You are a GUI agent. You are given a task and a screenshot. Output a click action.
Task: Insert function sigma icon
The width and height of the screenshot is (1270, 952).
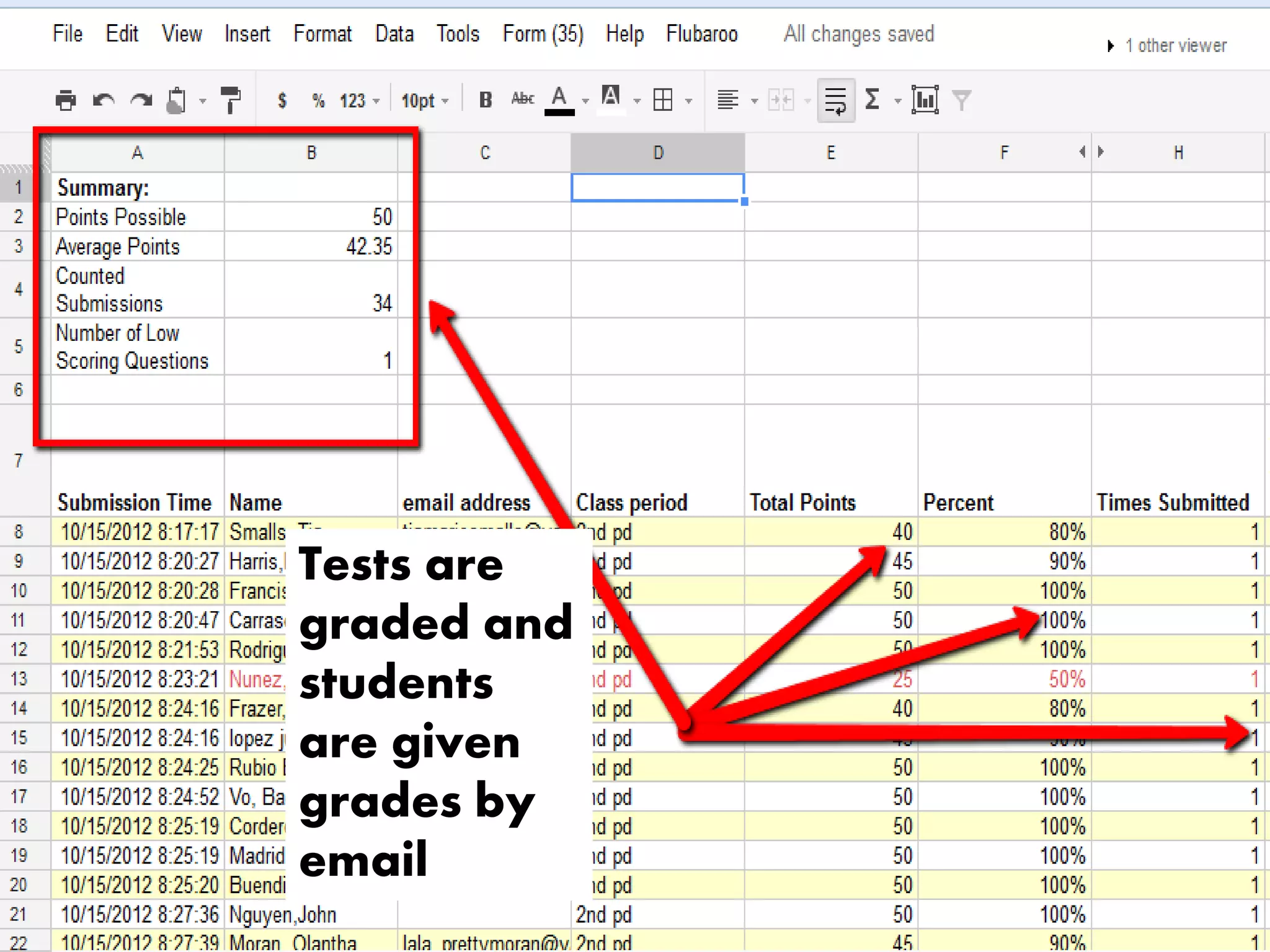tap(873, 100)
